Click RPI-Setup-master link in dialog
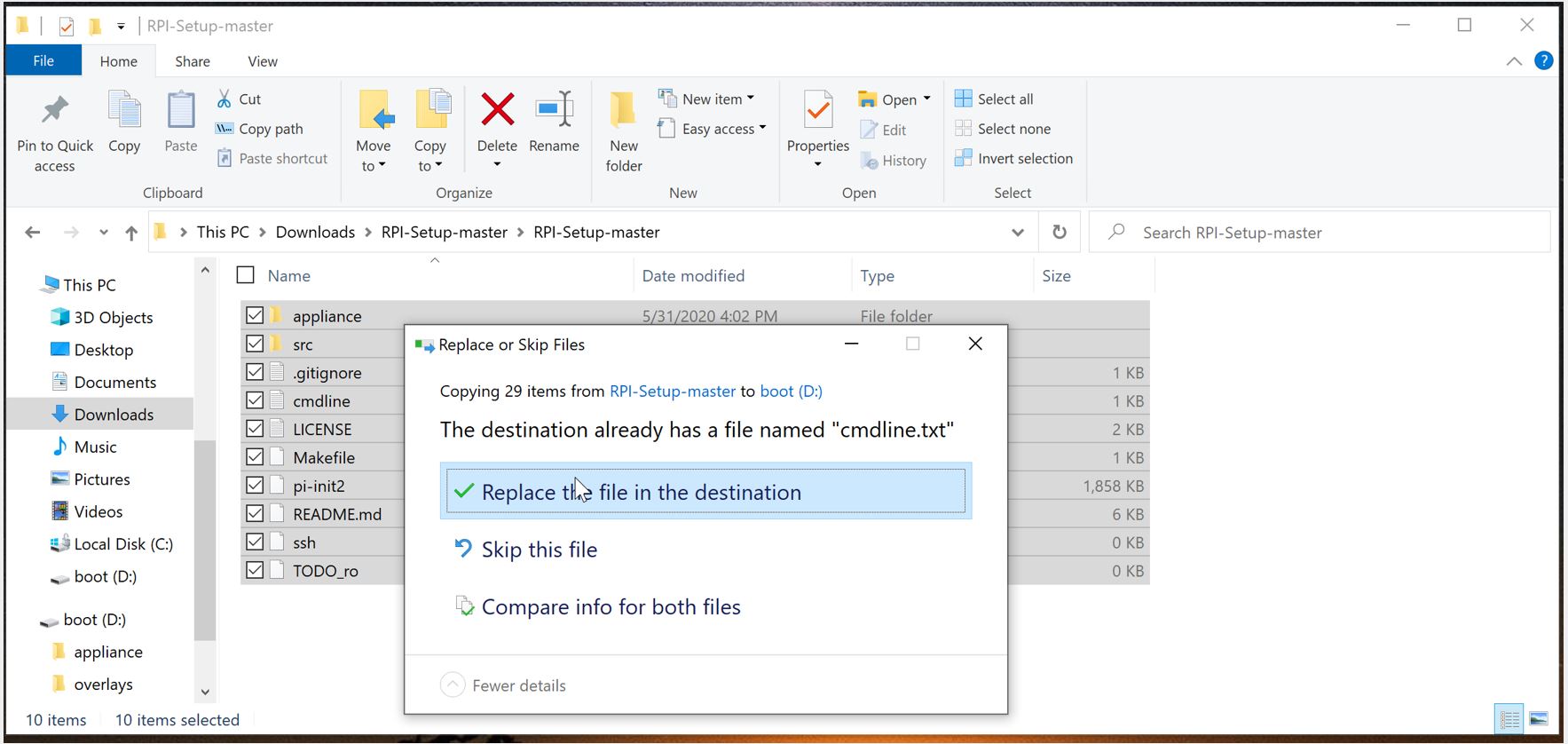 tap(673, 392)
